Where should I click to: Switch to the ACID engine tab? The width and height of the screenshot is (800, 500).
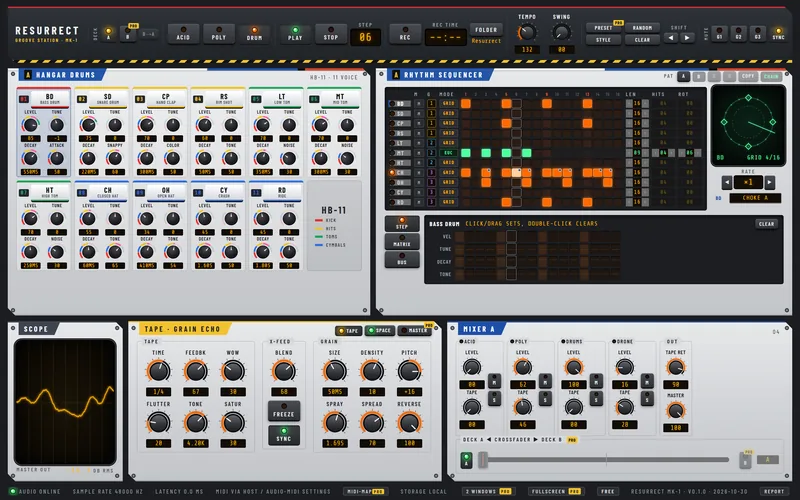click(183, 34)
